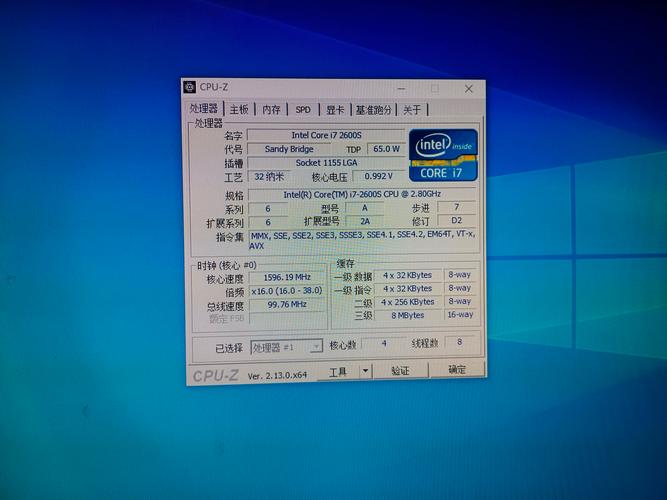Go to the 关于 tab
This screenshot has width=667, height=500.
[x=412, y=110]
